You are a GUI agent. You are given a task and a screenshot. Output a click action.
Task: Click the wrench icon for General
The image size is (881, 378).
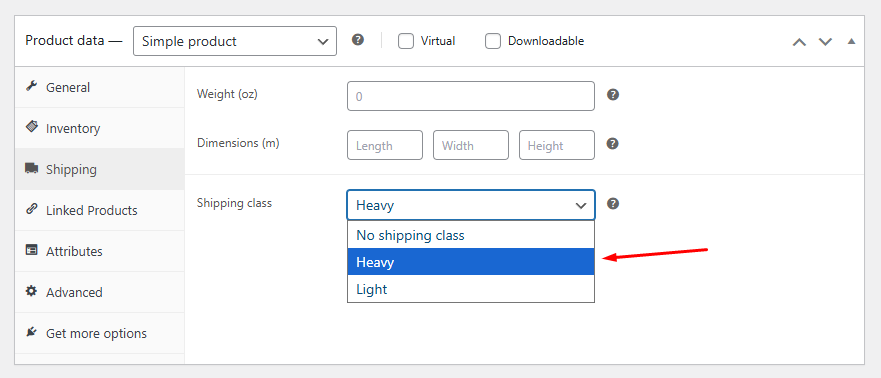point(32,86)
